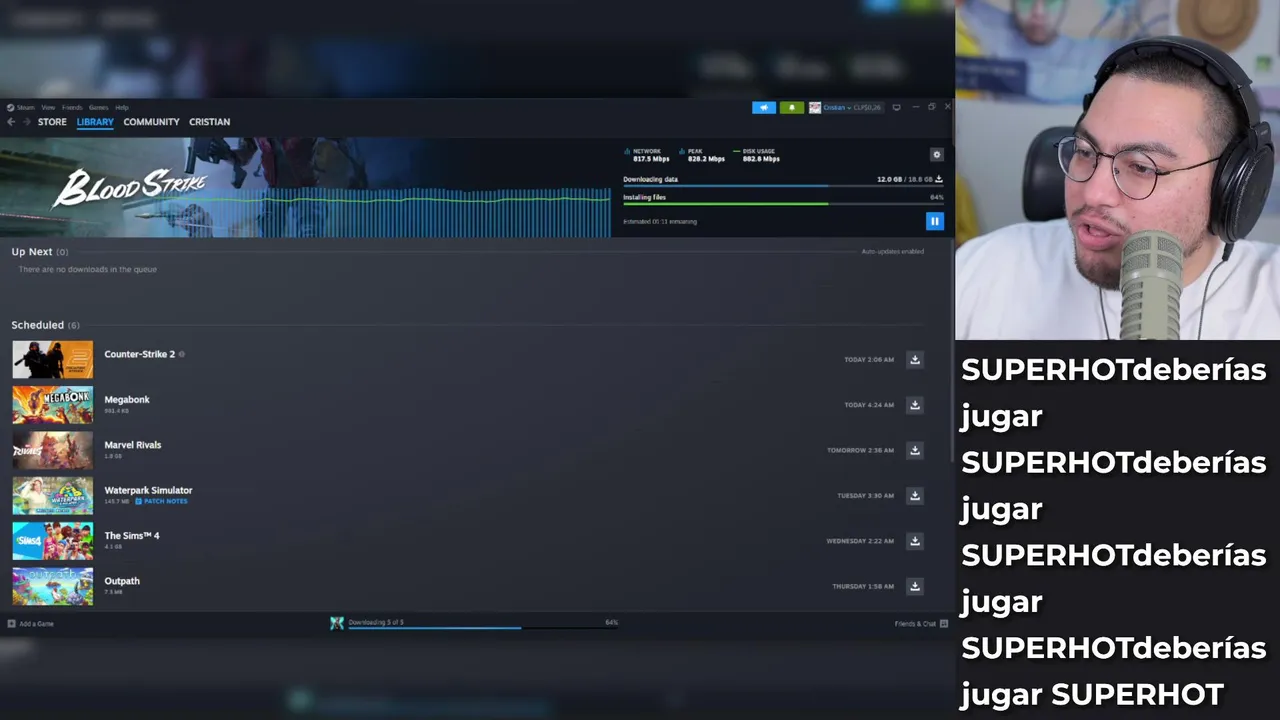Click the Counter-Strike 2 thumbnail

tap(52, 360)
